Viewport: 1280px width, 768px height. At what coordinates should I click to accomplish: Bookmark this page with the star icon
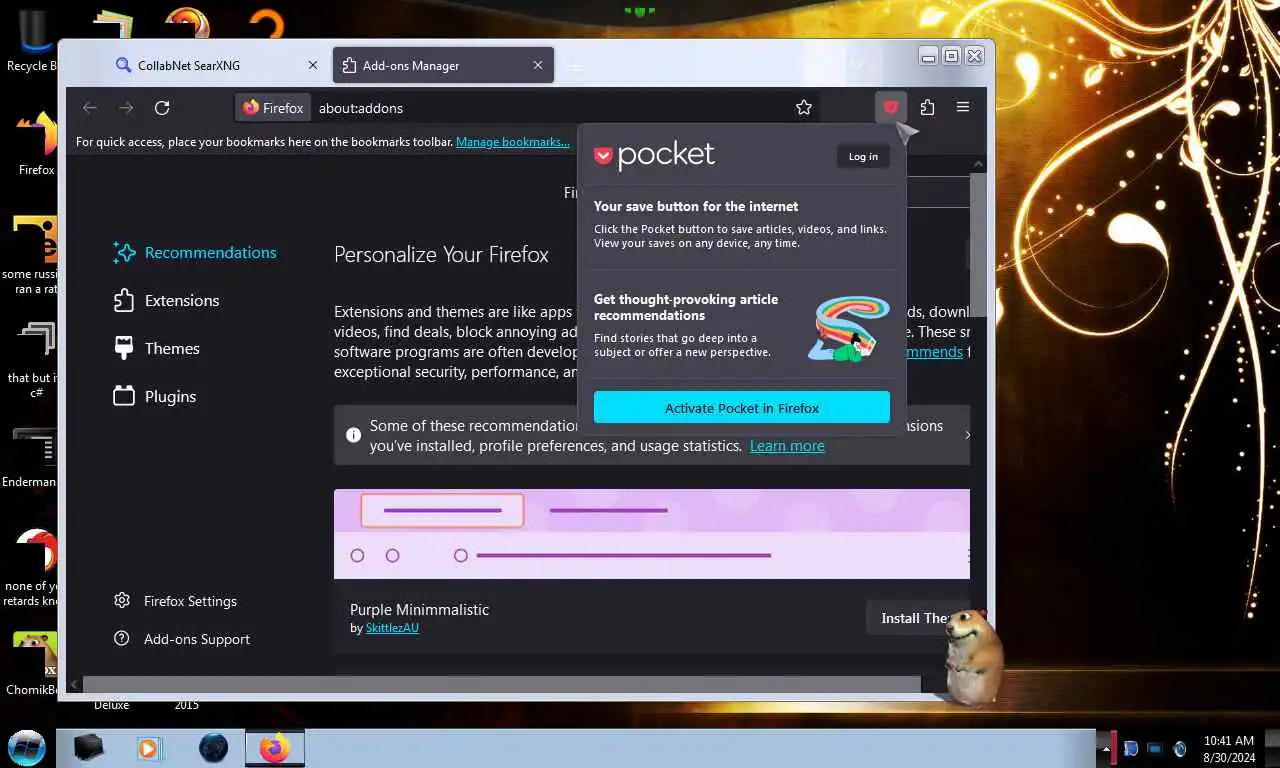click(804, 107)
